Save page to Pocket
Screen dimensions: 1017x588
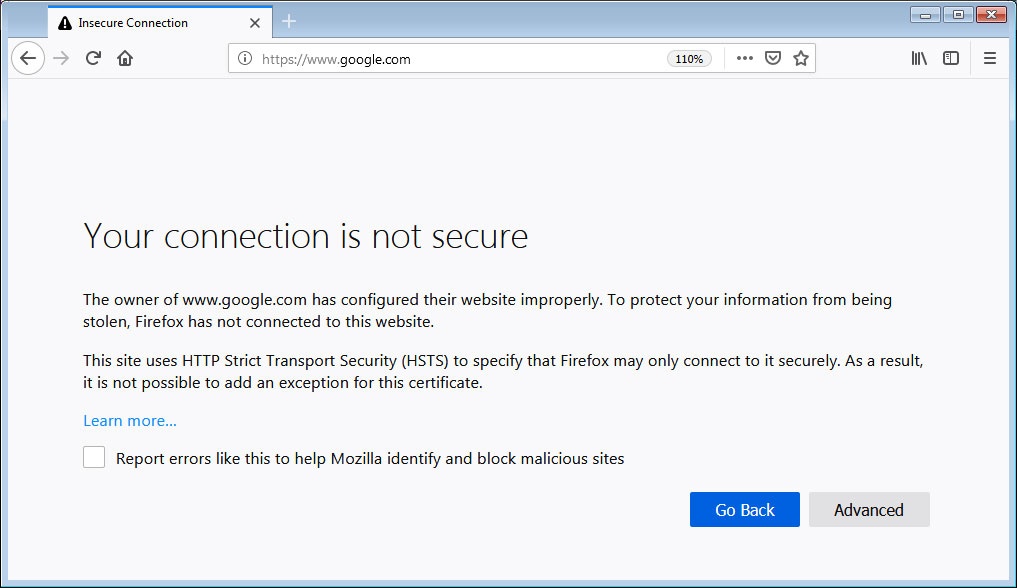[772, 58]
